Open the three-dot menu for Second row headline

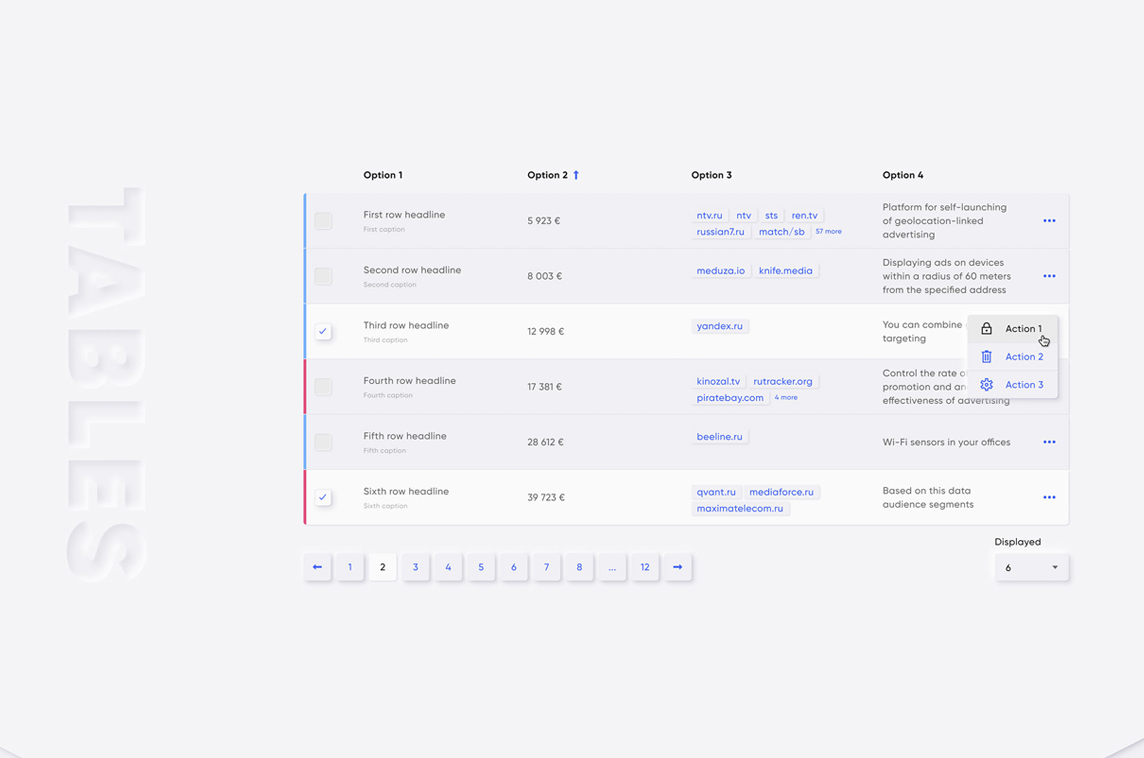pos(1049,276)
